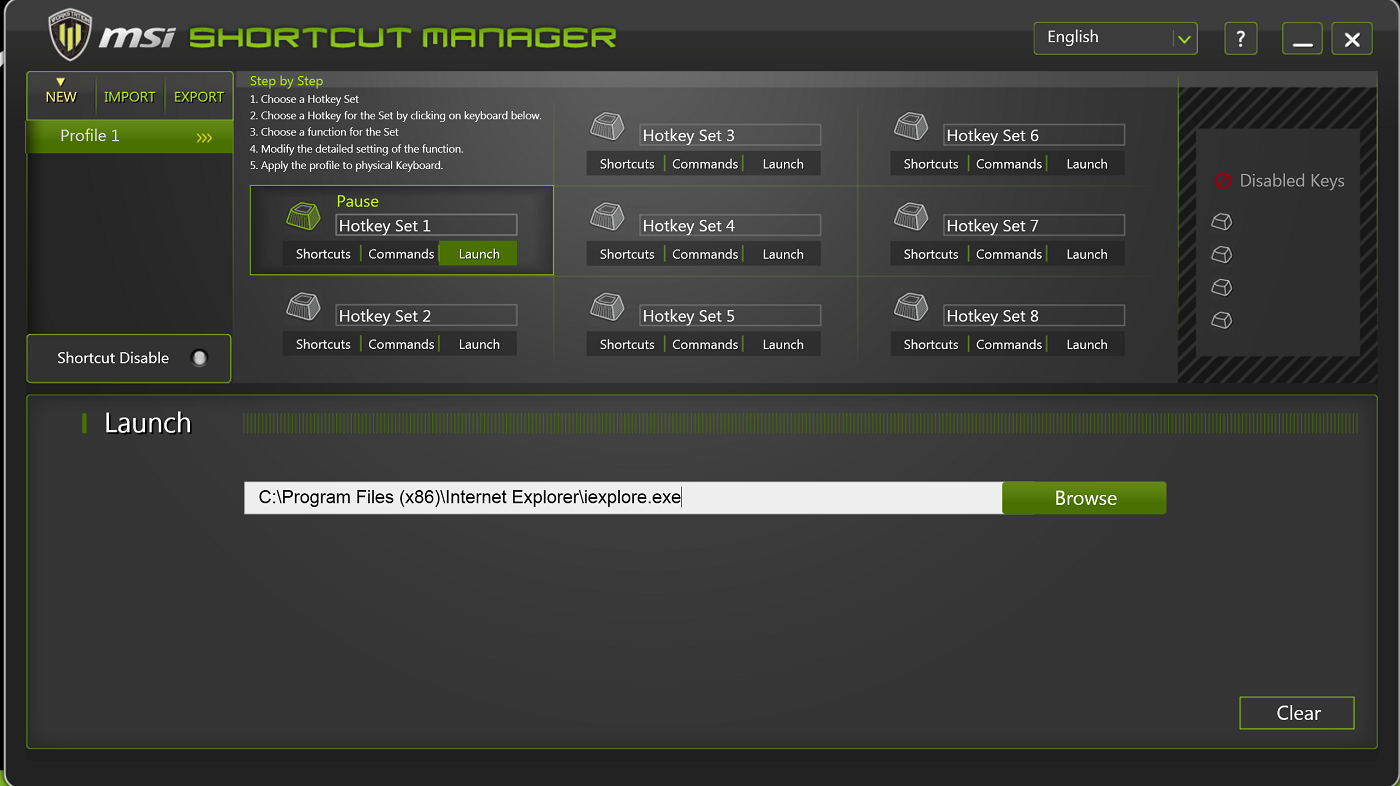Open Shortcuts tab for Hotkey Set 6
Viewport: 1400px width, 786px height.
click(931, 164)
